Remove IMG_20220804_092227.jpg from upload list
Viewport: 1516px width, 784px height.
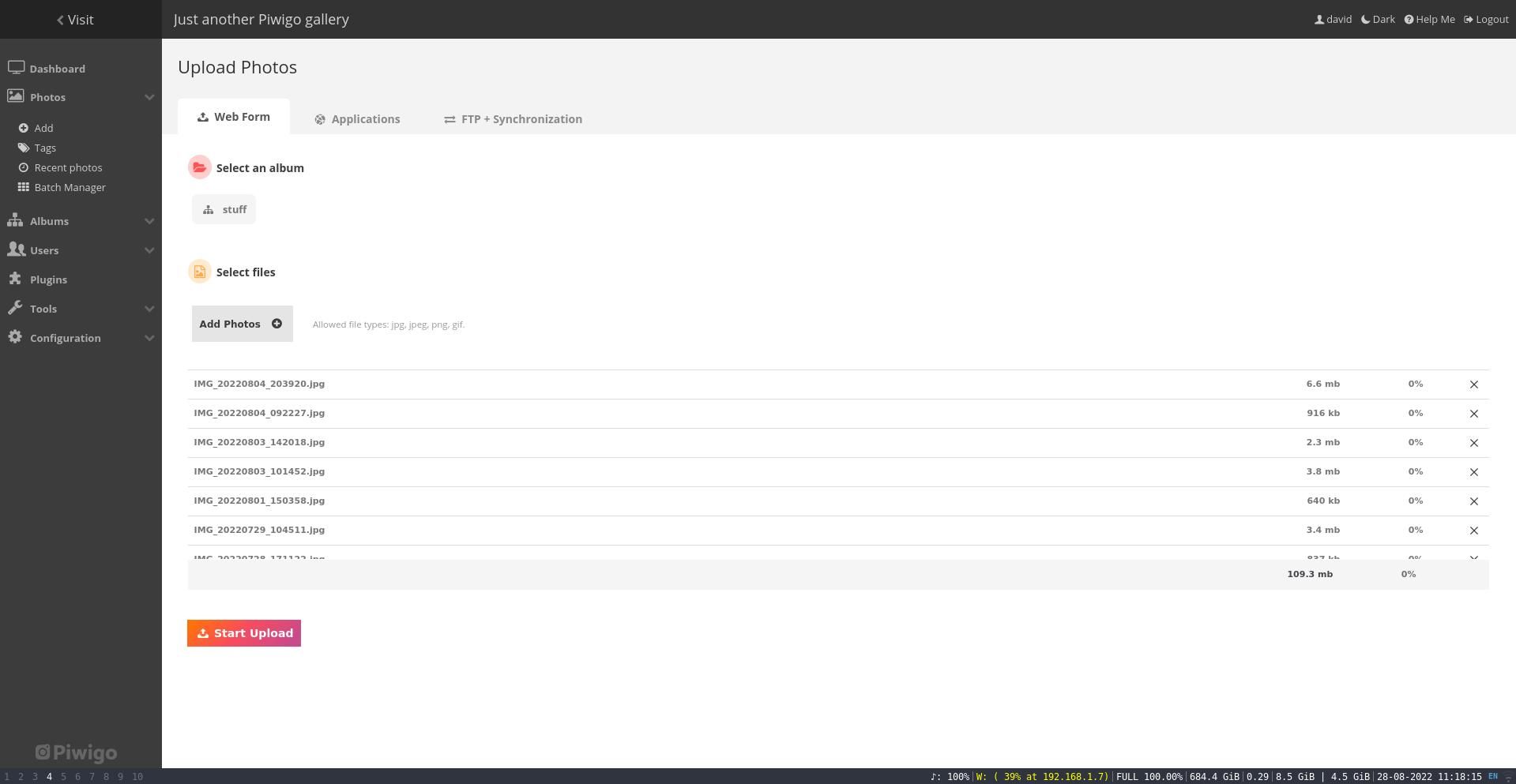(x=1473, y=414)
